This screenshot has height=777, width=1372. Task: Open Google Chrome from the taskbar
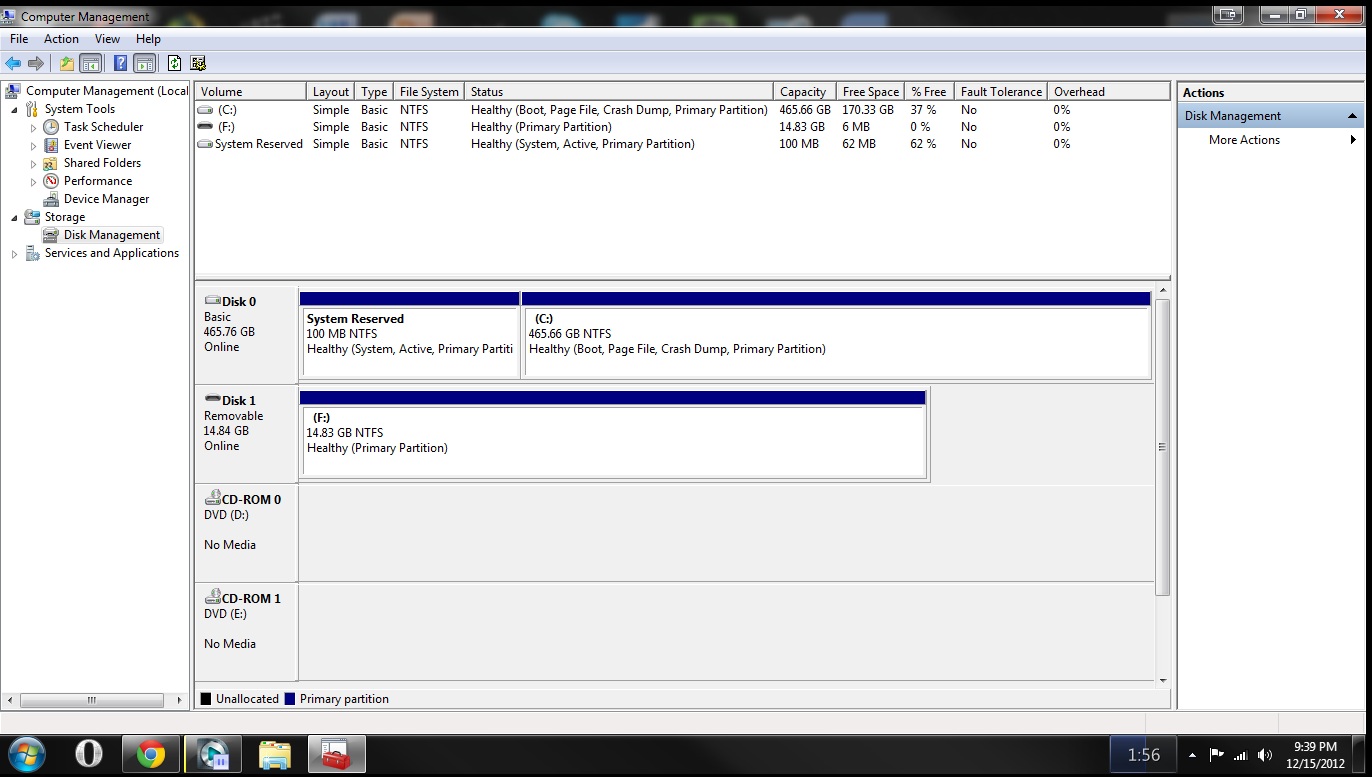pyautogui.click(x=151, y=754)
